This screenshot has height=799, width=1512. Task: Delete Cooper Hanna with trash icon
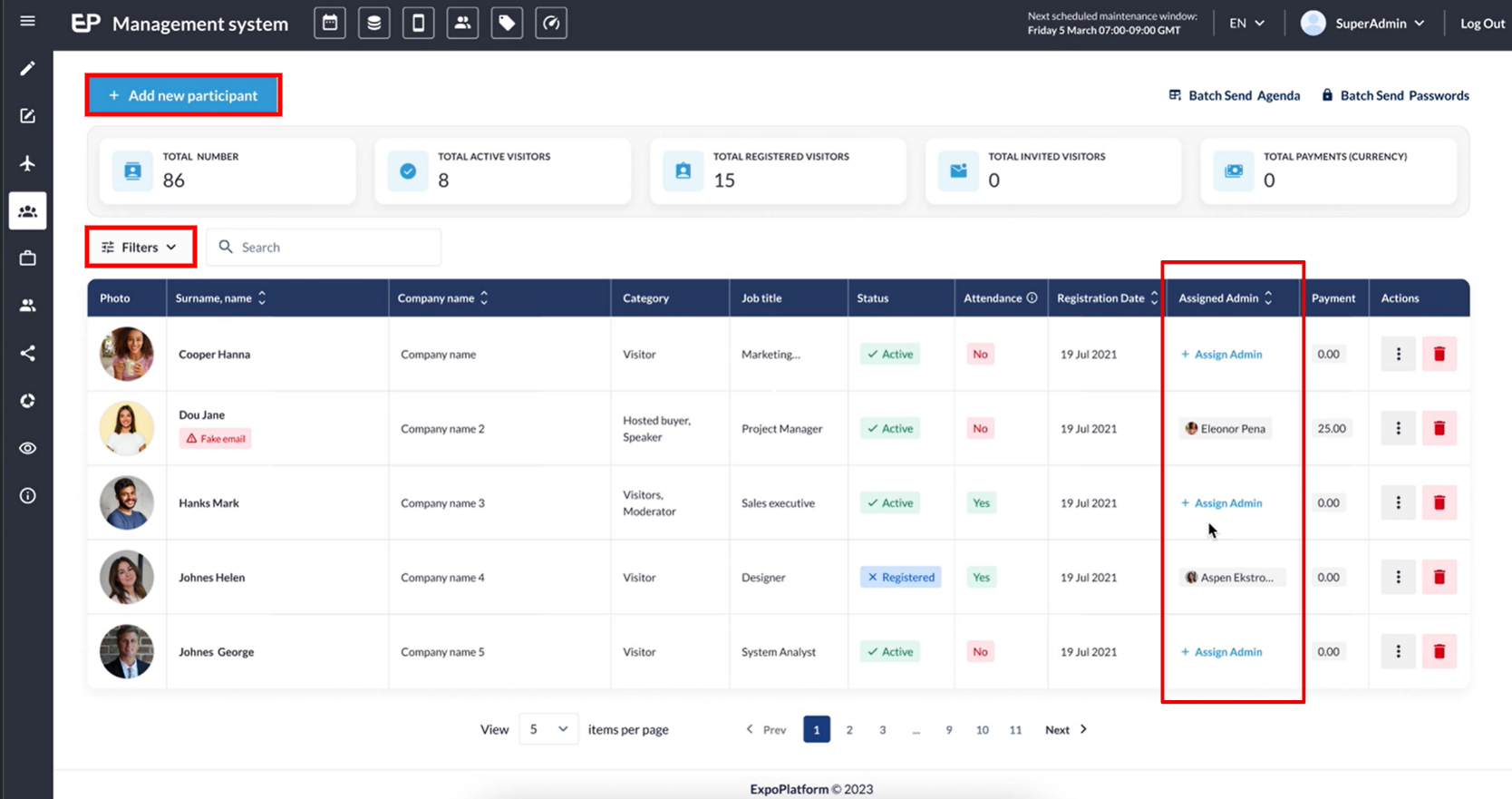[1439, 354]
